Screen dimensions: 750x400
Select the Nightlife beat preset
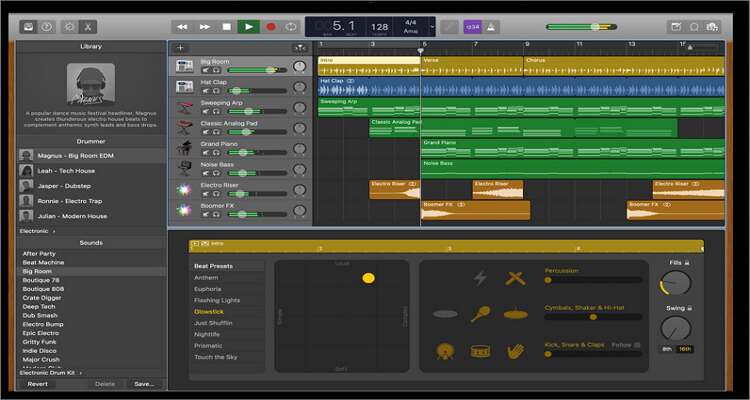[x=207, y=334]
